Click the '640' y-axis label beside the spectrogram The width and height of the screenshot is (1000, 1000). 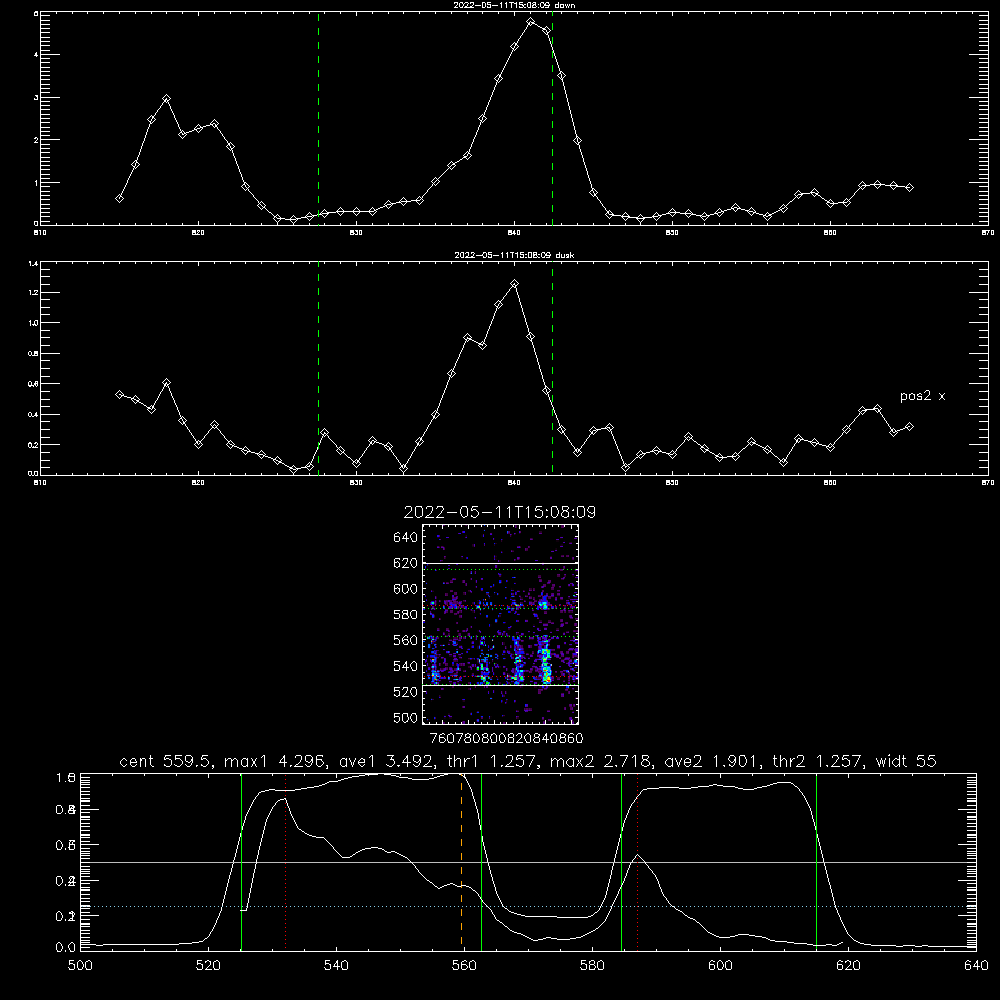[x=406, y=538]
